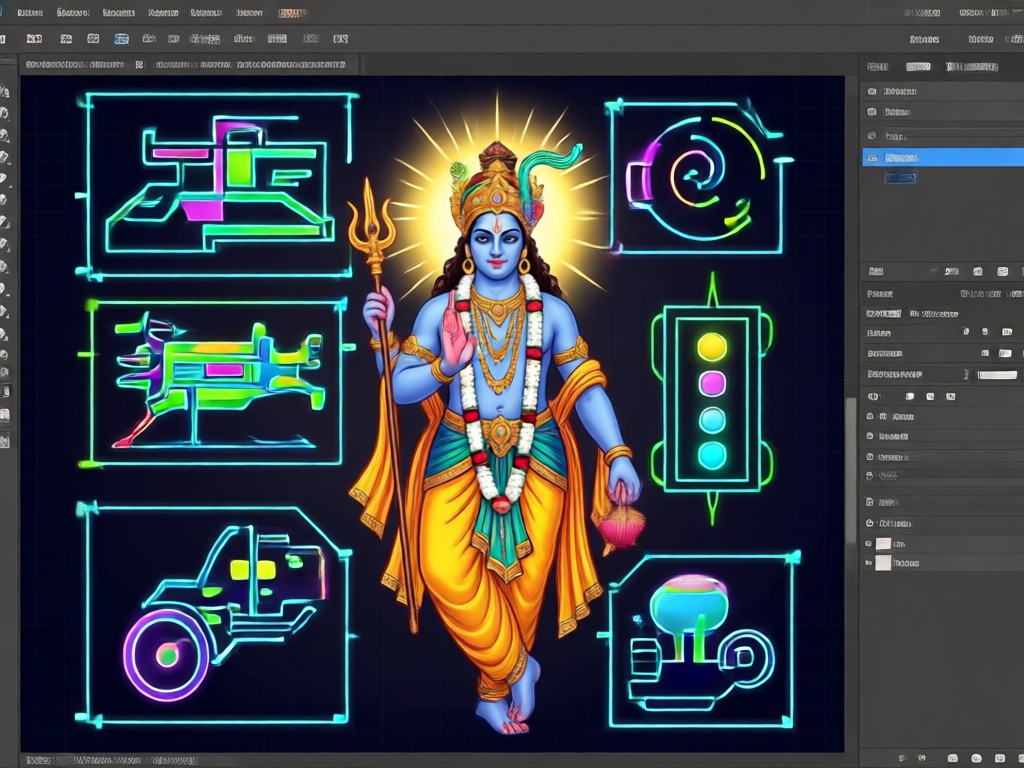Switch to the highlighted tab atop the right panel

(918, 67)
